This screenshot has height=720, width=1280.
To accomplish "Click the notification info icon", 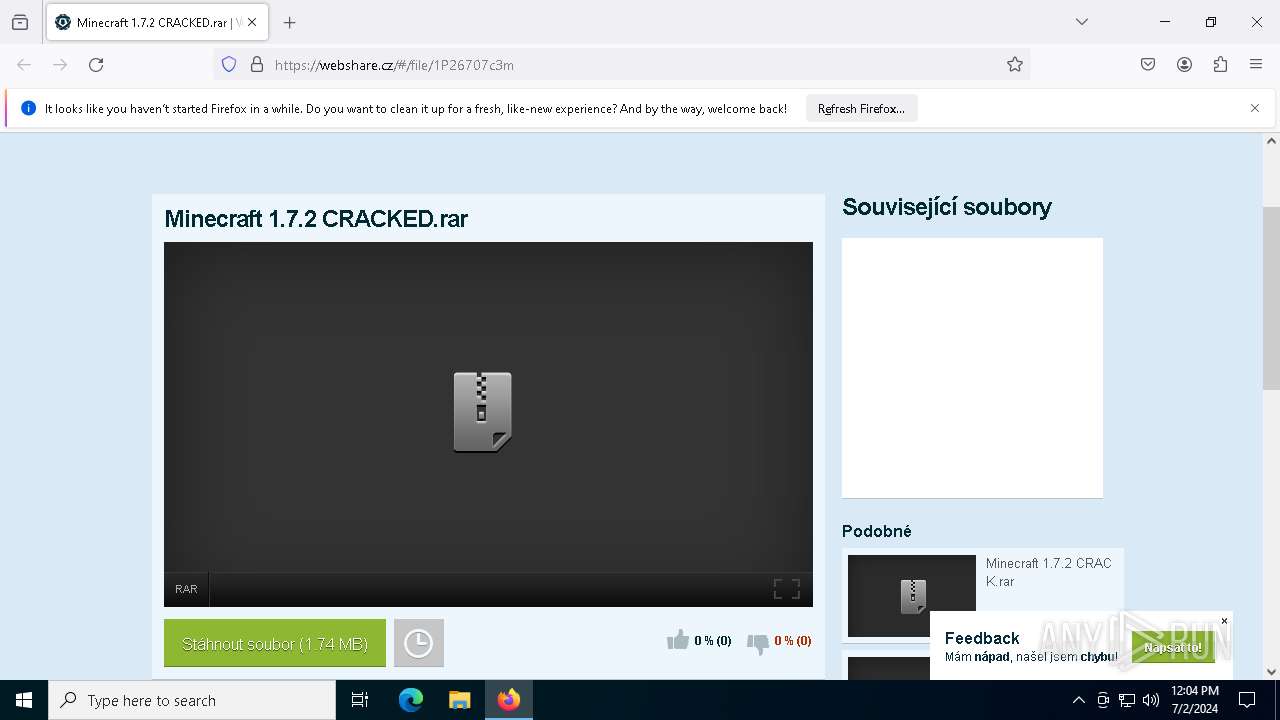I will pyautogui.click(x=28, y=108).
